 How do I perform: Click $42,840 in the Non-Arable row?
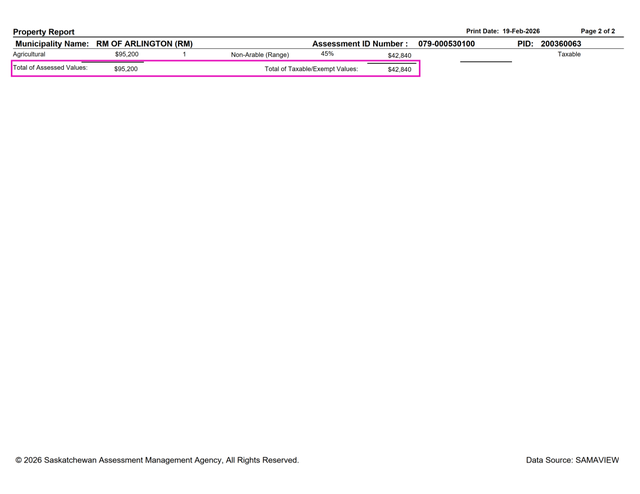(x=399, y=56)
